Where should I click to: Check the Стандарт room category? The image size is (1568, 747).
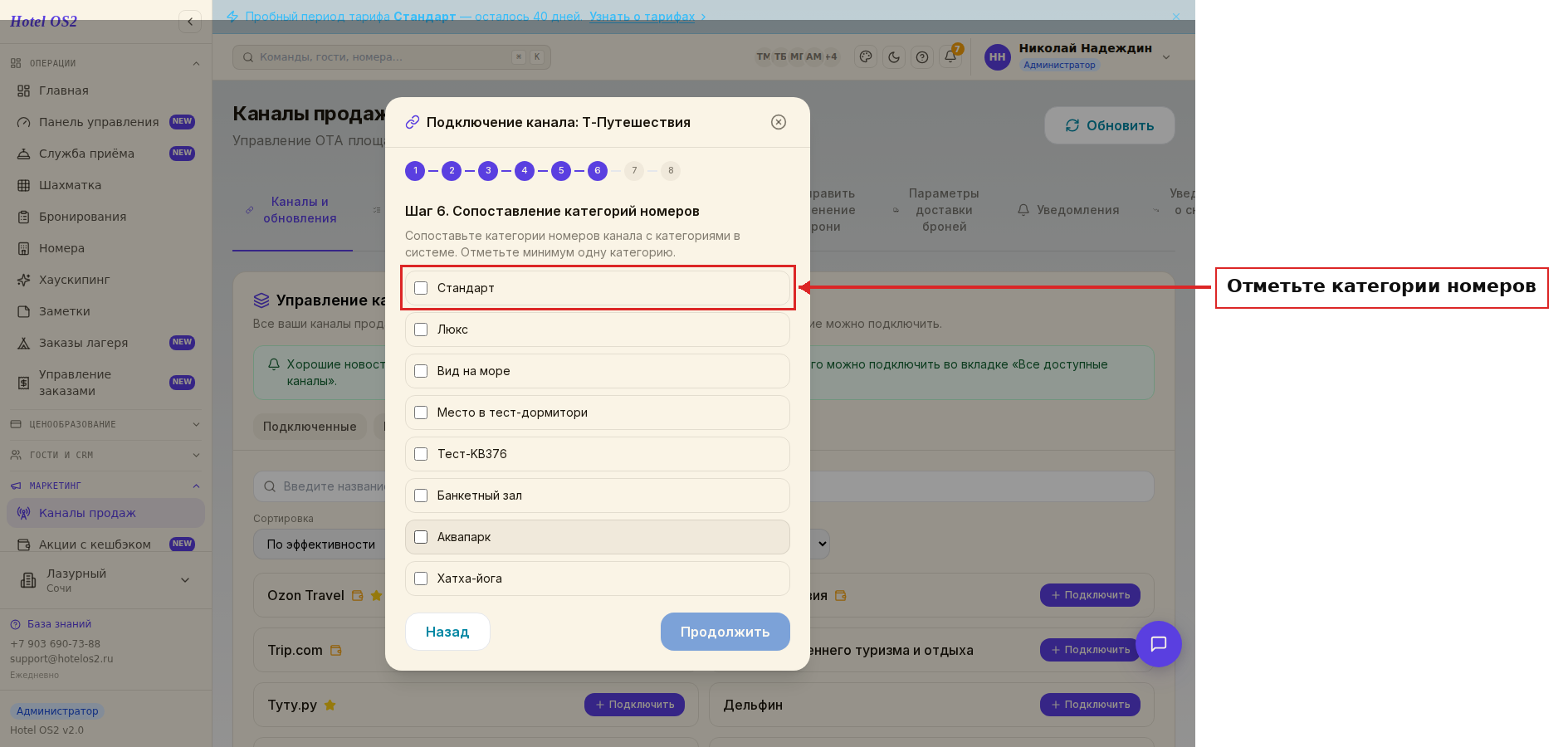click(x=421, y=288)
